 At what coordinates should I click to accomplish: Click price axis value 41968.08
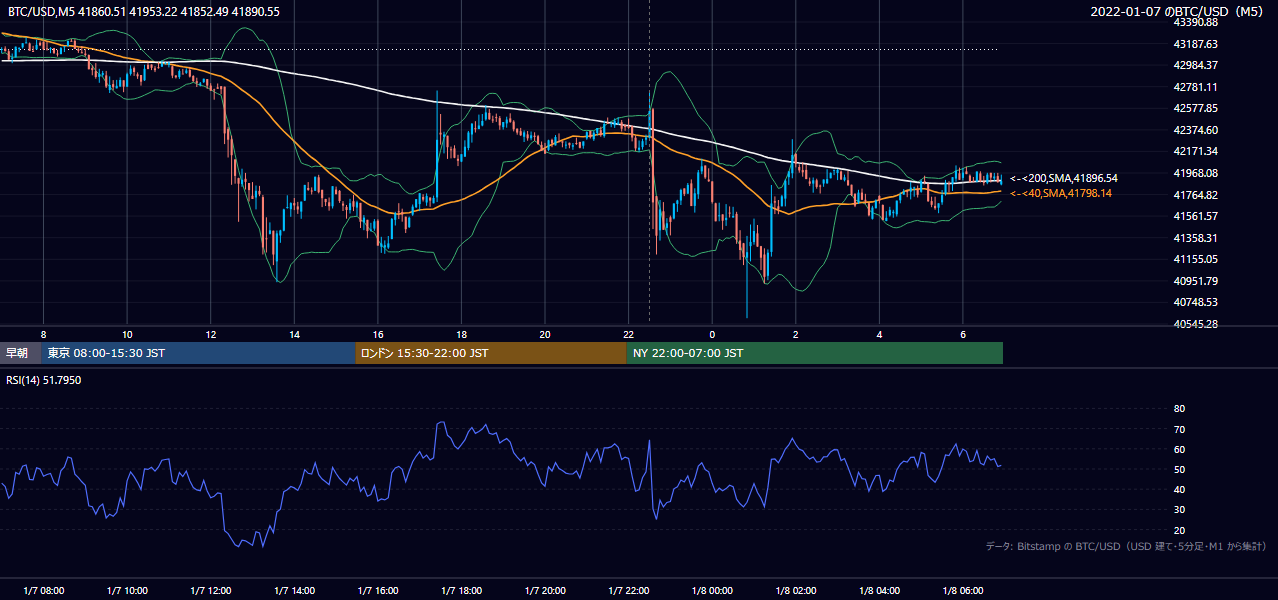(x=1195, y=173)
